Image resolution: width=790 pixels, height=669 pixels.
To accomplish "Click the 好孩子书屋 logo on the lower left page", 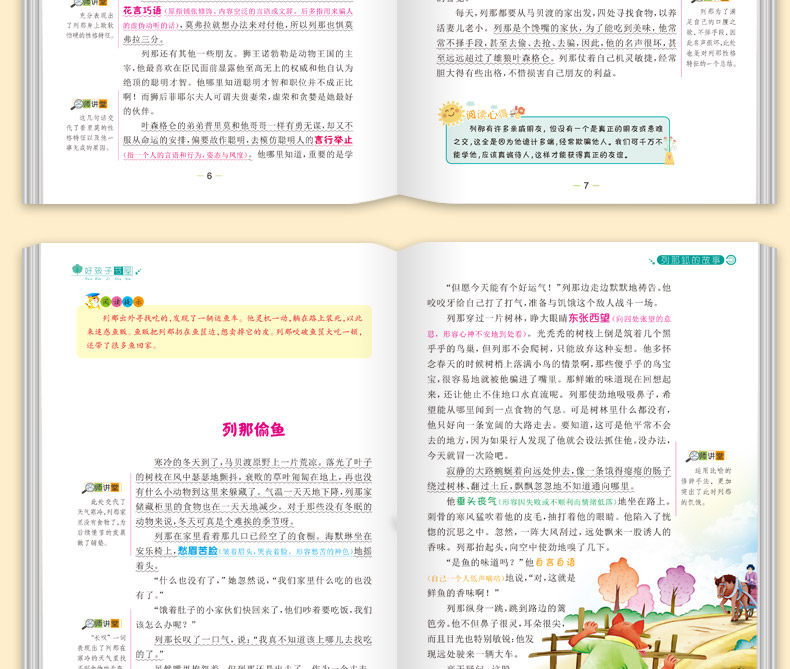I will coord(106,271).
